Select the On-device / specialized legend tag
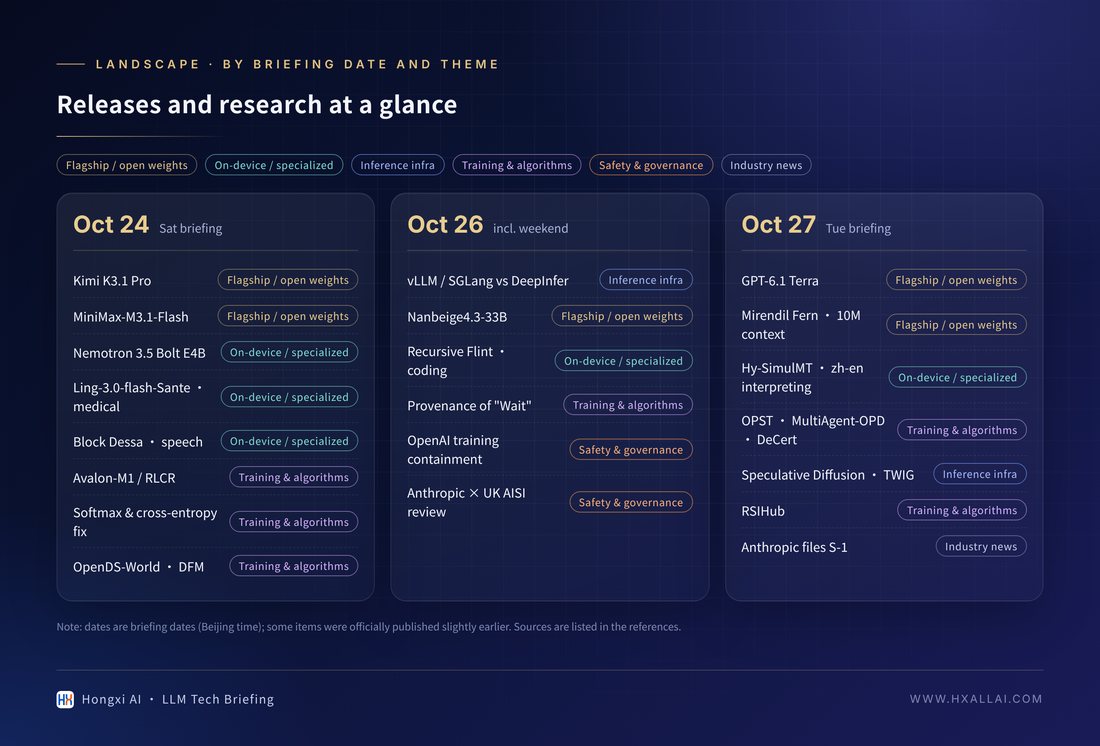 coord(274,165)
